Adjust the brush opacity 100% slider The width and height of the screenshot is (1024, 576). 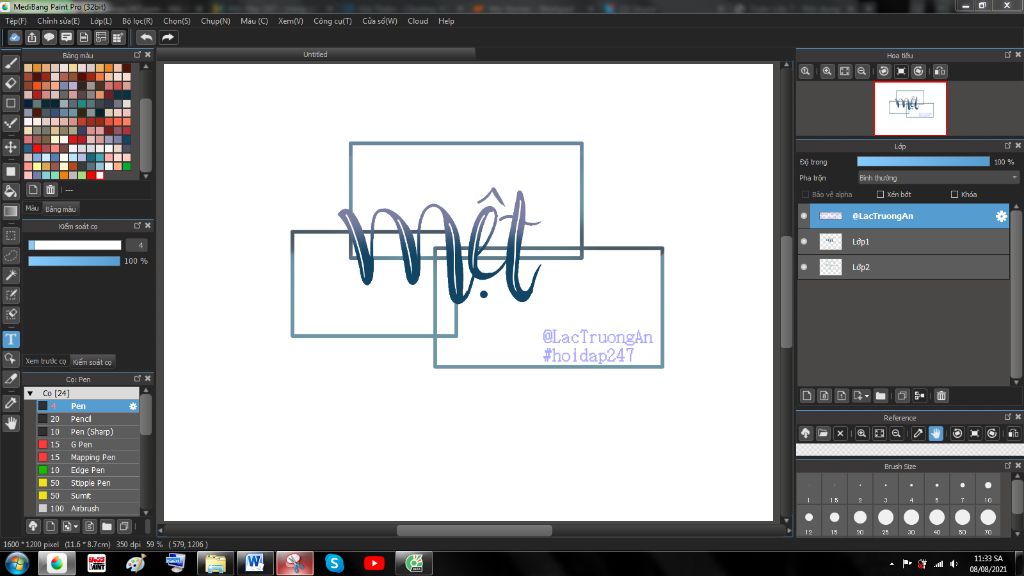(74, 261)
